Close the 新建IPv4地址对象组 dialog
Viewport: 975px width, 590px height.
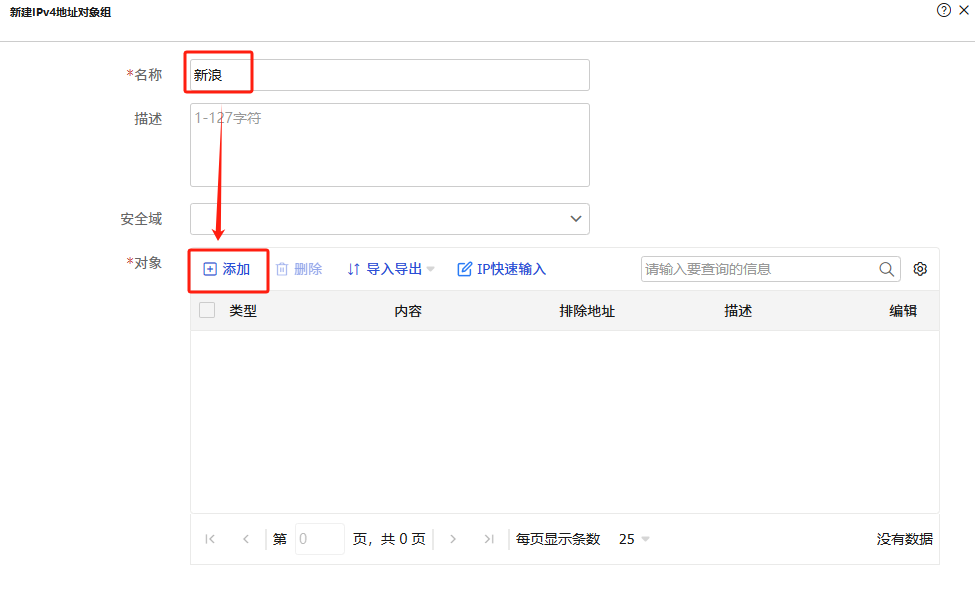tap(964, 10)
